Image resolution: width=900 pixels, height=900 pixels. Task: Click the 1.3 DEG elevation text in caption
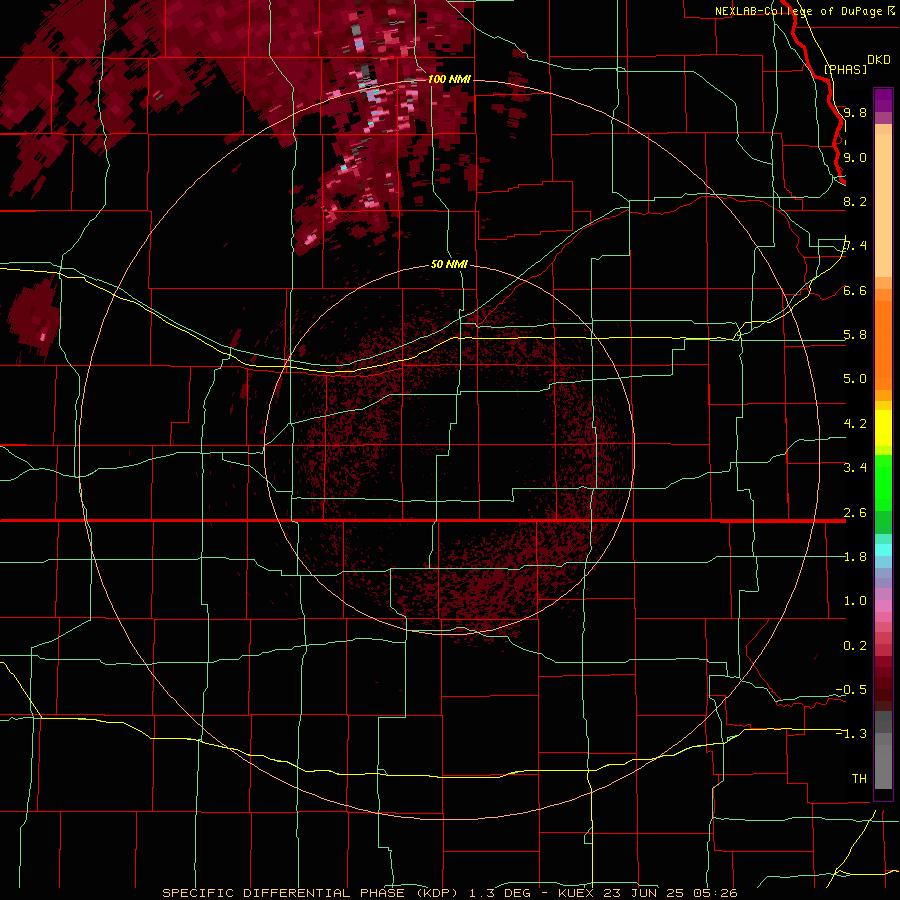pyautogui.click(x=502, y=893)
